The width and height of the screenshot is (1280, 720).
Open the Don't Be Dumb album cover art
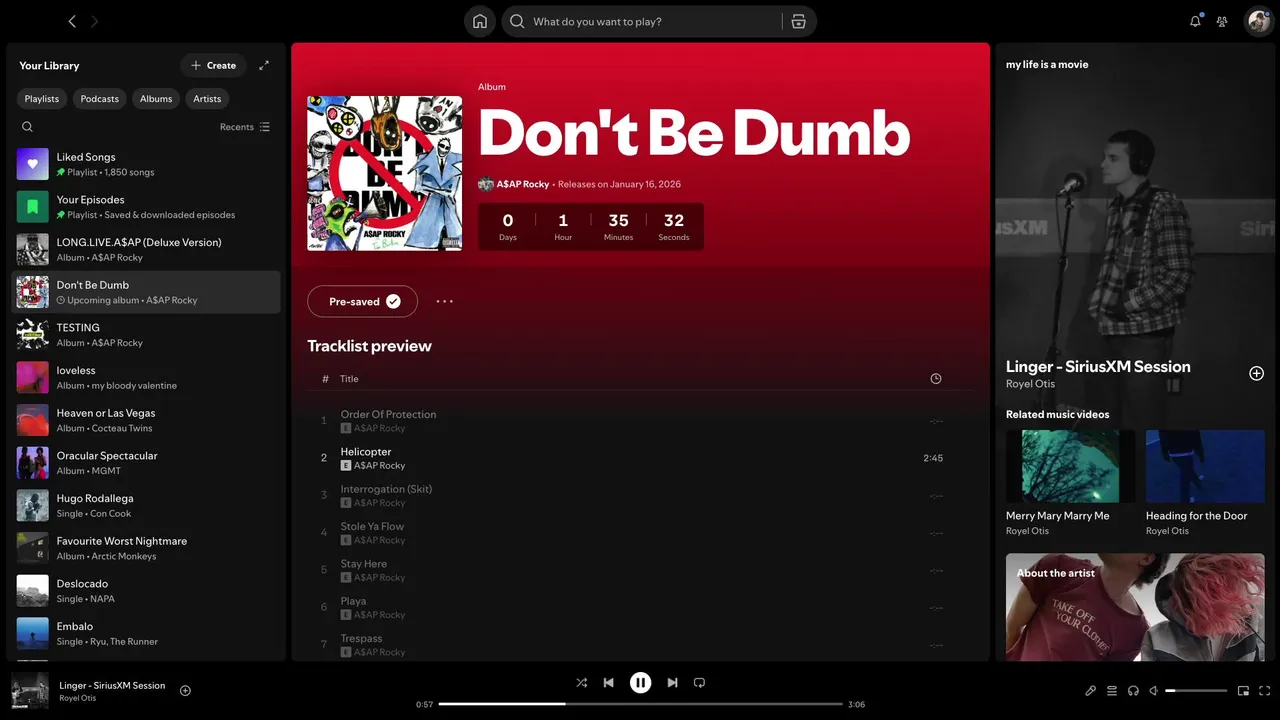pyautogui.click(x=384, y=173)
